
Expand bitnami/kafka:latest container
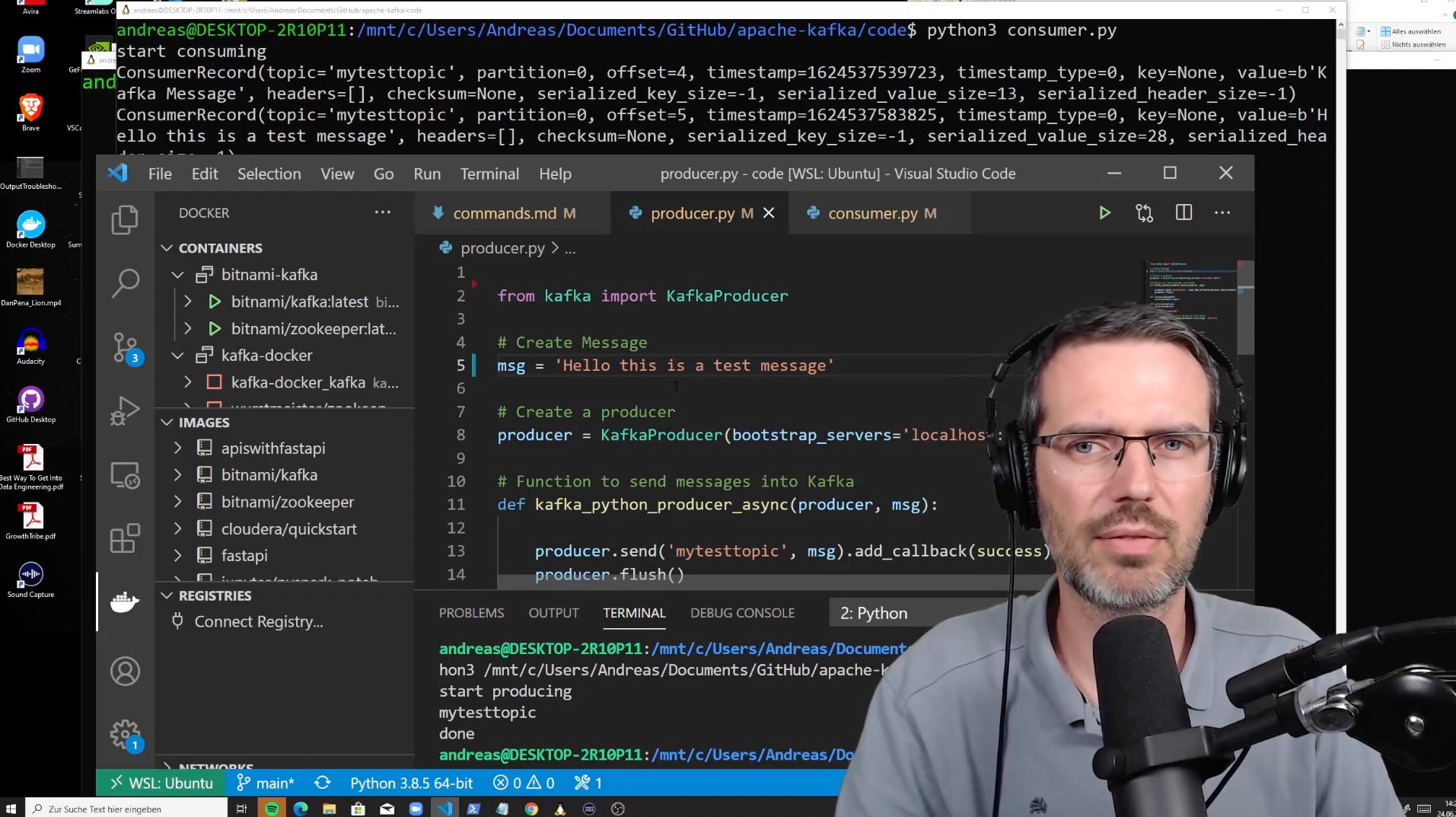tap(188, 302)
